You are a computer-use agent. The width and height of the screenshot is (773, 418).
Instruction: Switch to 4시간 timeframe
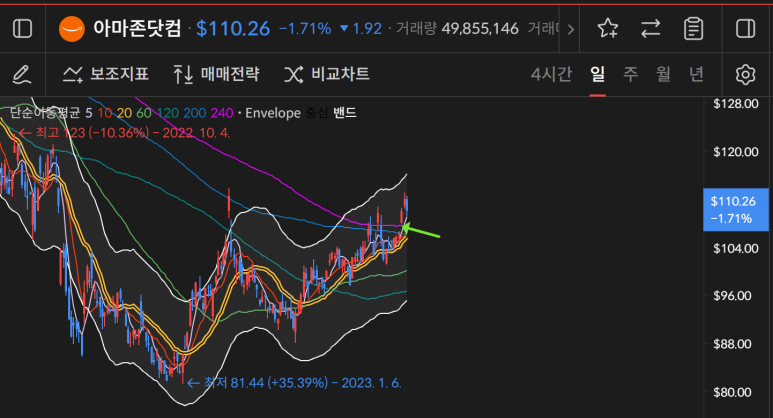click(x=551, y=74)
